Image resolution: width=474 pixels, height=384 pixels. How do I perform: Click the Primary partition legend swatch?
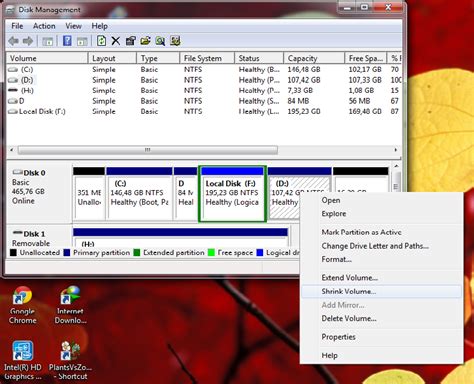coord(67,253)
